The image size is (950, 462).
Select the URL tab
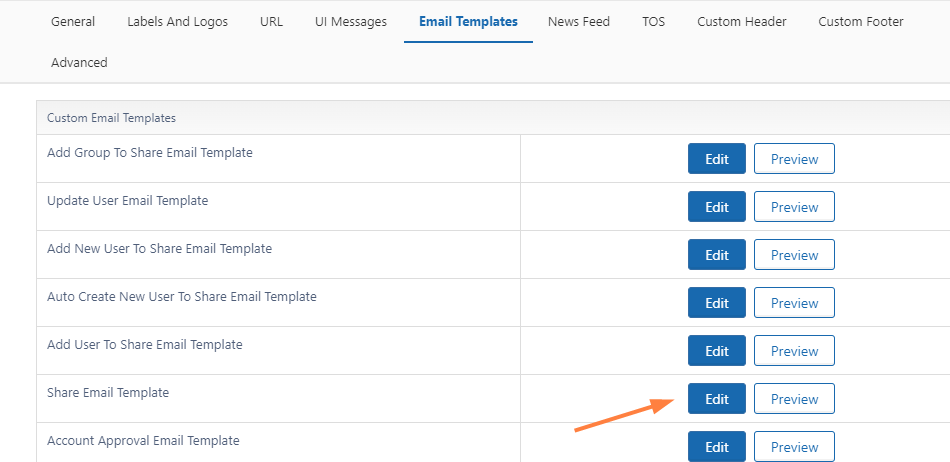tap(271, 22)
